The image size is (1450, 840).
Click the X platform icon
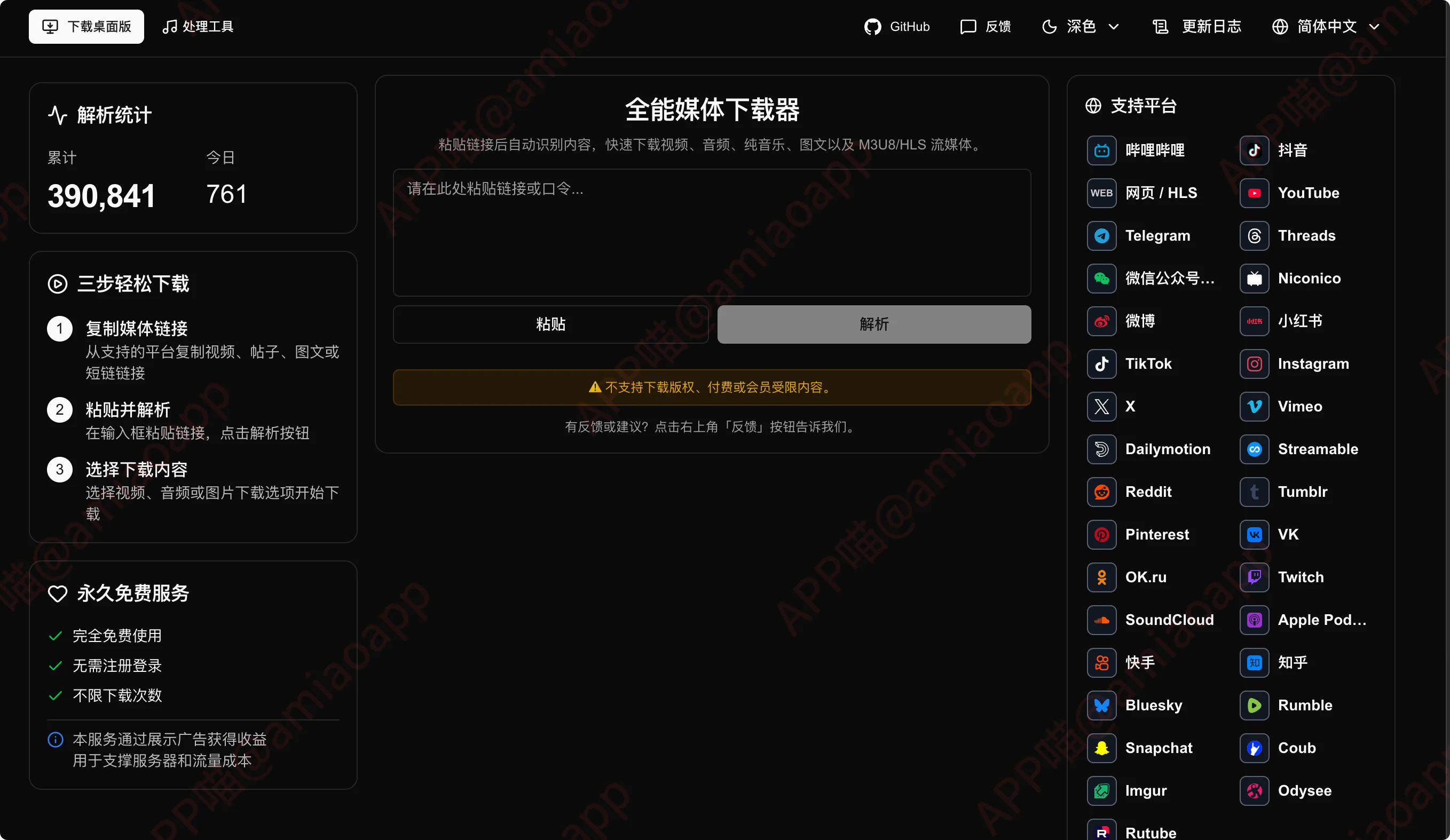click(x=1101, y=406)
